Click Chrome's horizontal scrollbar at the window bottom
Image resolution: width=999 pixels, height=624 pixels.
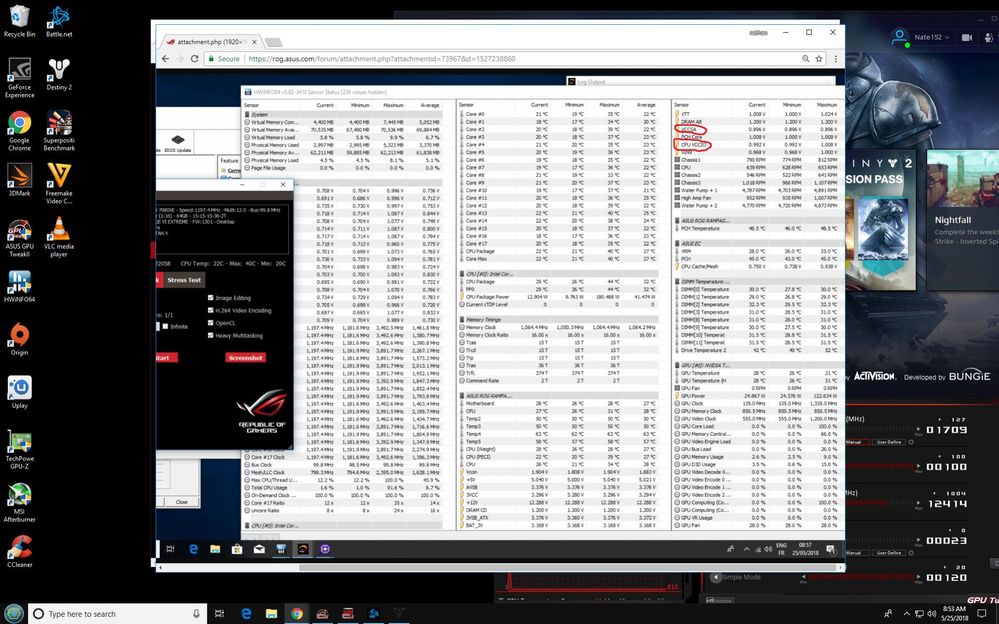(569, 567)
